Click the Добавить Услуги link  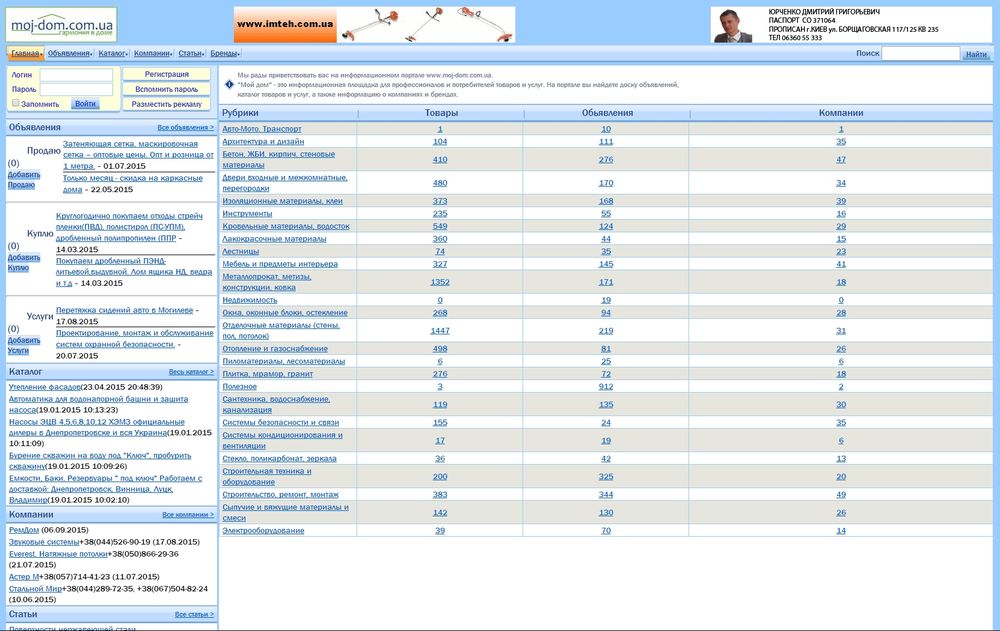(23, 345)
